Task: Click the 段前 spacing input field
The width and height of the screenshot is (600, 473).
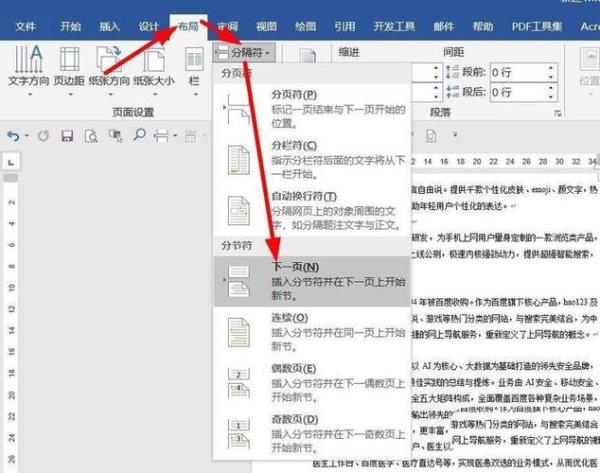Action: [x=517, y=72]
